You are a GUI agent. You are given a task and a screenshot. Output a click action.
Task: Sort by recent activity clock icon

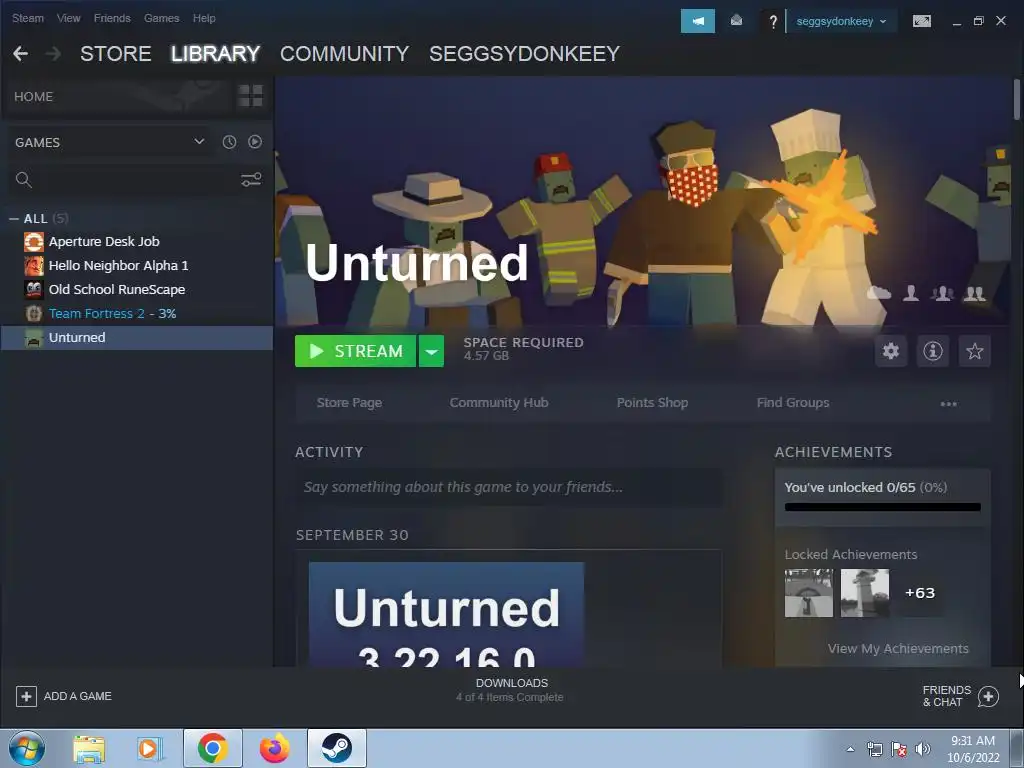click(229, 142)
